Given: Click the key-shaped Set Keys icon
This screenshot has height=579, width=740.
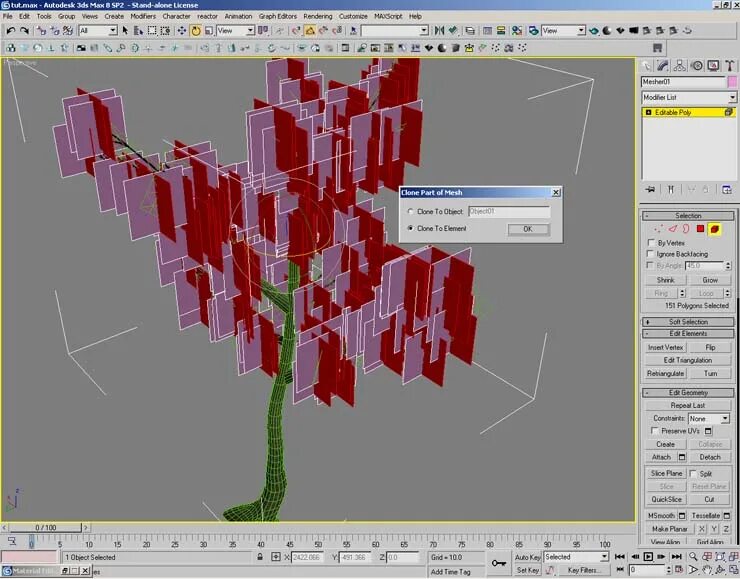Looking at the screenshot, I should coord(498,563).
